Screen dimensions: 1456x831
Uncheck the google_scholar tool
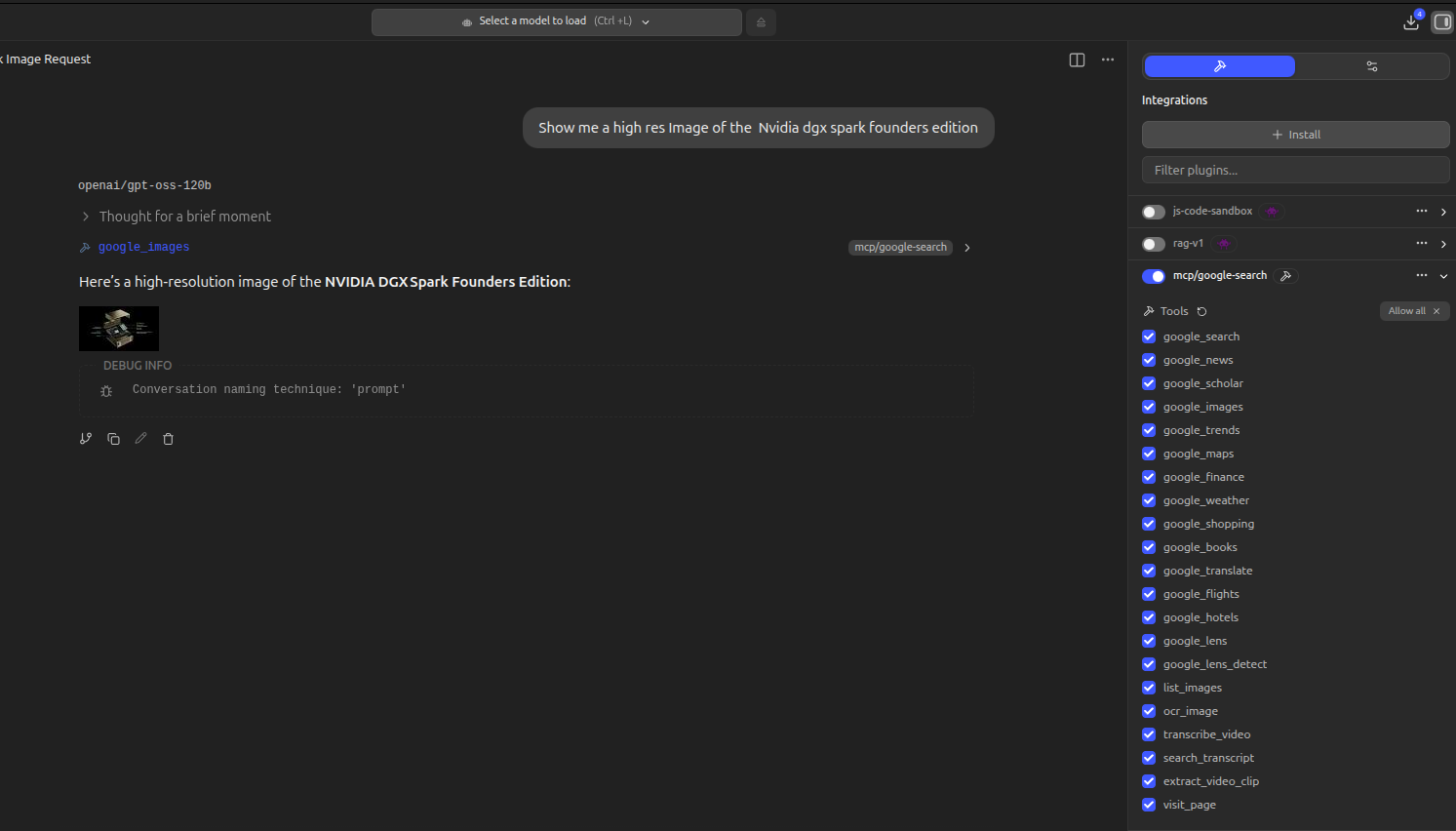[1149, 383]
